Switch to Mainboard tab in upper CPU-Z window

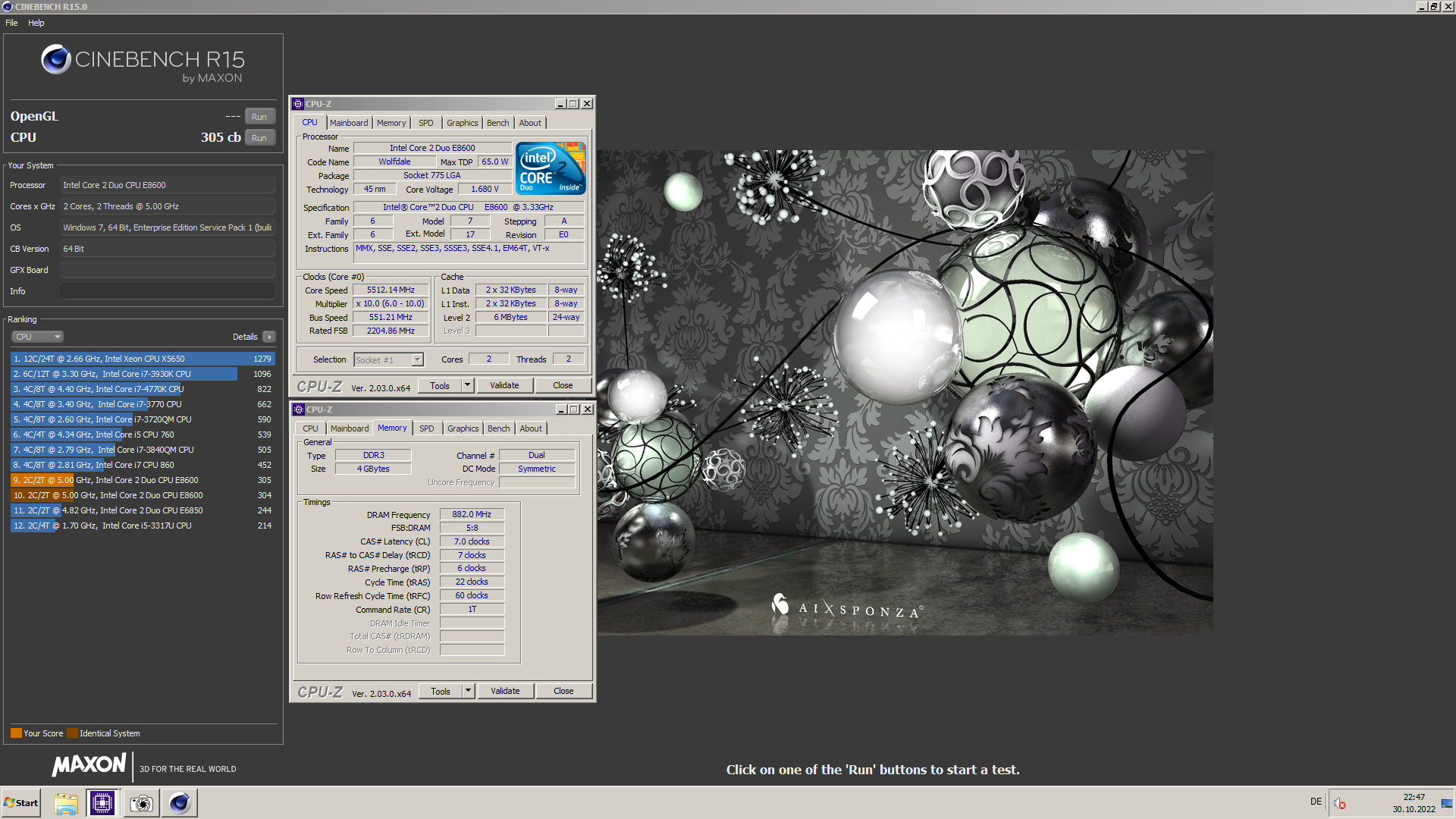click(x=349, y=123)
